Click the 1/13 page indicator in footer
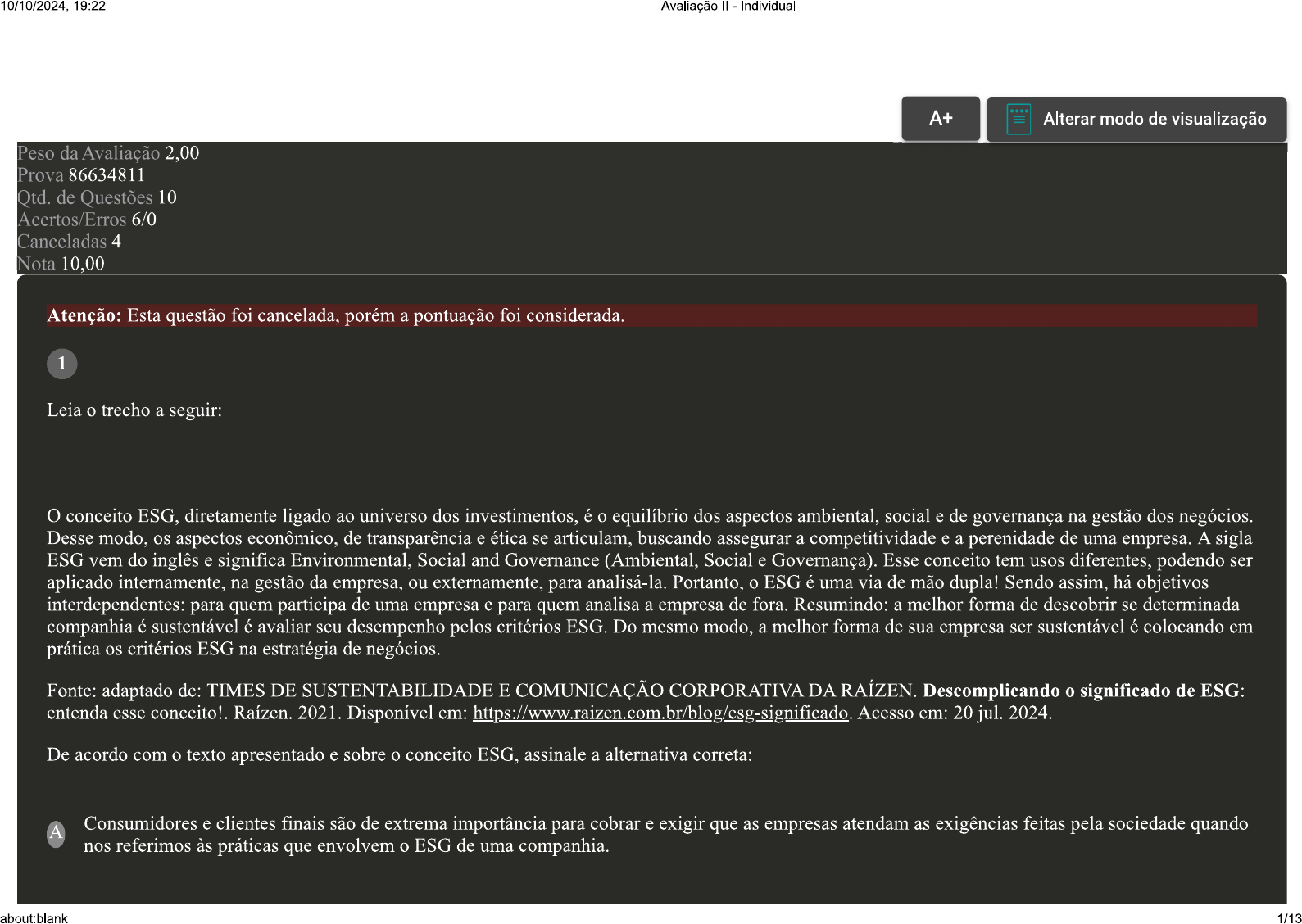 tap(1289, 918)
